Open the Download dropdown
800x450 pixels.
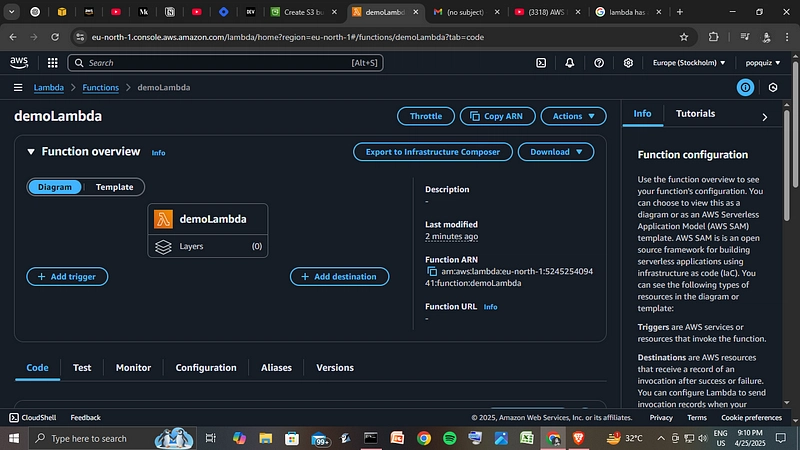click(556, 152)
